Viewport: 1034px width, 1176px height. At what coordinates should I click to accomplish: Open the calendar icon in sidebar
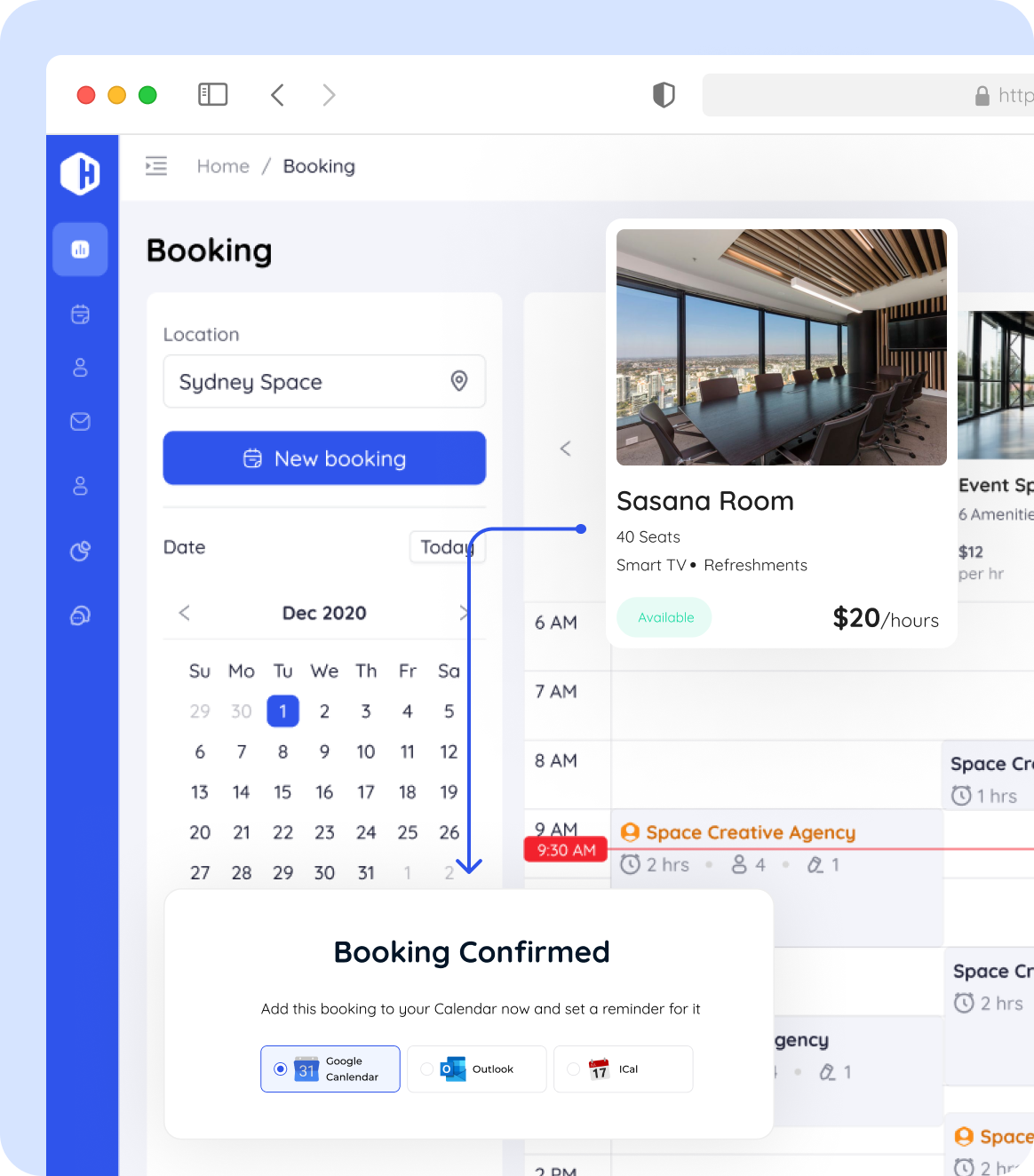80,314
